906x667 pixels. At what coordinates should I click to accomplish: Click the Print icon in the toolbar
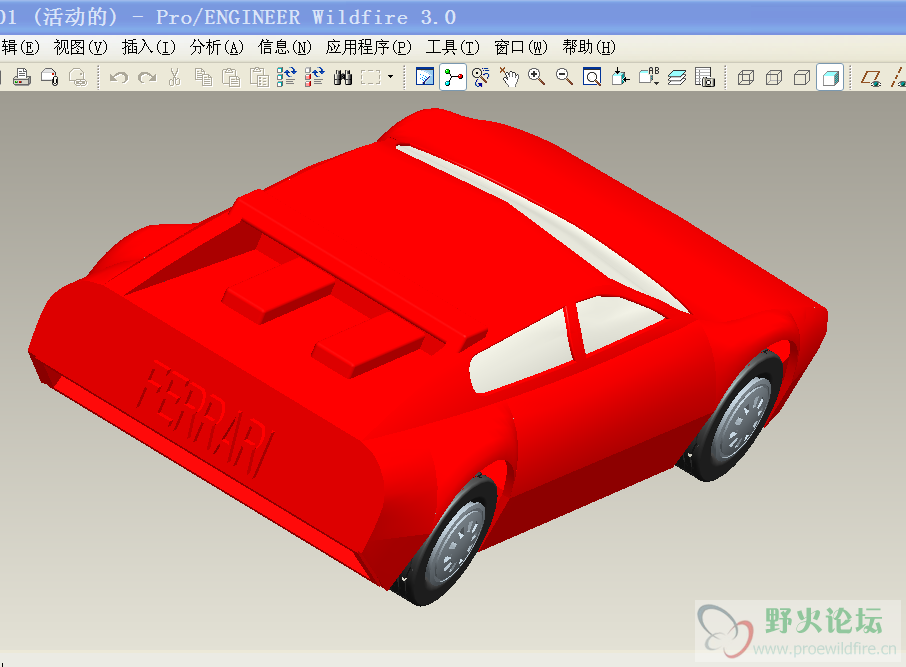pyautogui.click(x=22, y=77)
